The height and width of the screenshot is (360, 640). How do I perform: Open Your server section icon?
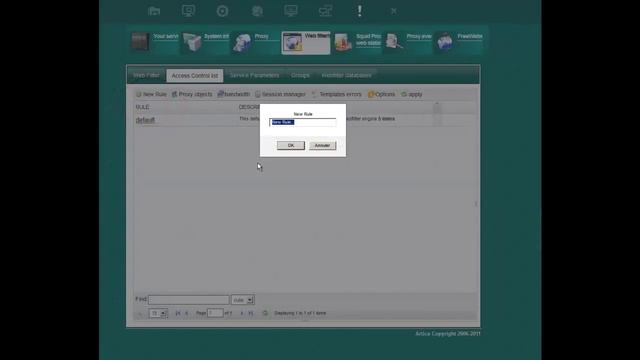pos(140,42)
